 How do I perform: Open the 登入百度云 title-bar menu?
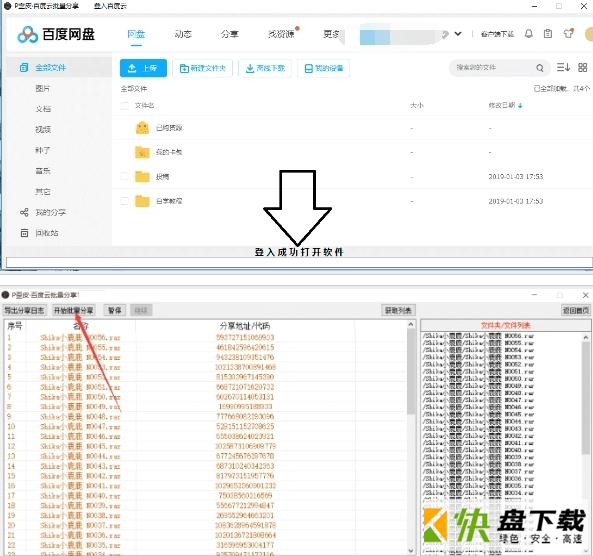coord(110,6)
